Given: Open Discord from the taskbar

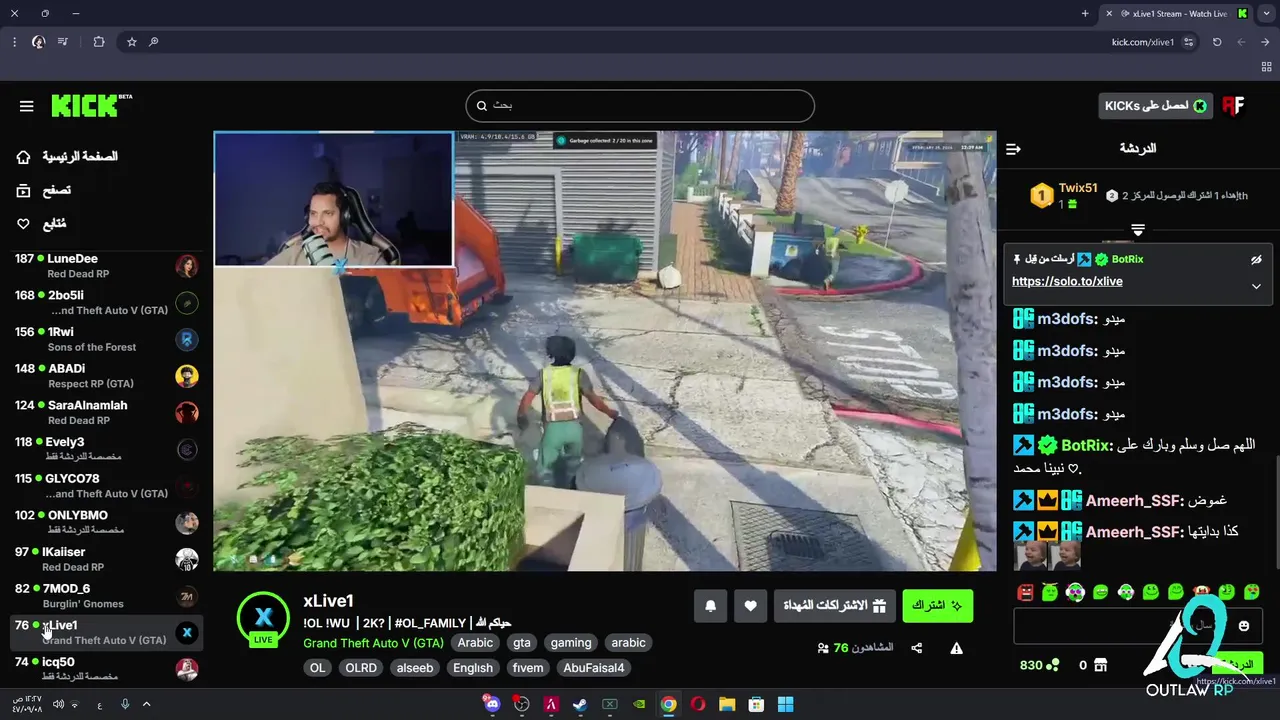Looking at the screenshot, I should click(x=492, y=705).
